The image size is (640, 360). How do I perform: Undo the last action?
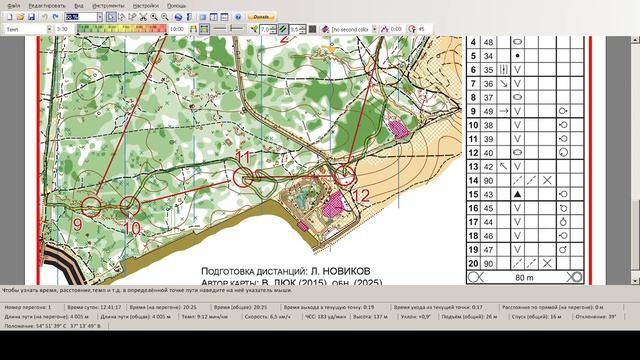pos(44,17)
